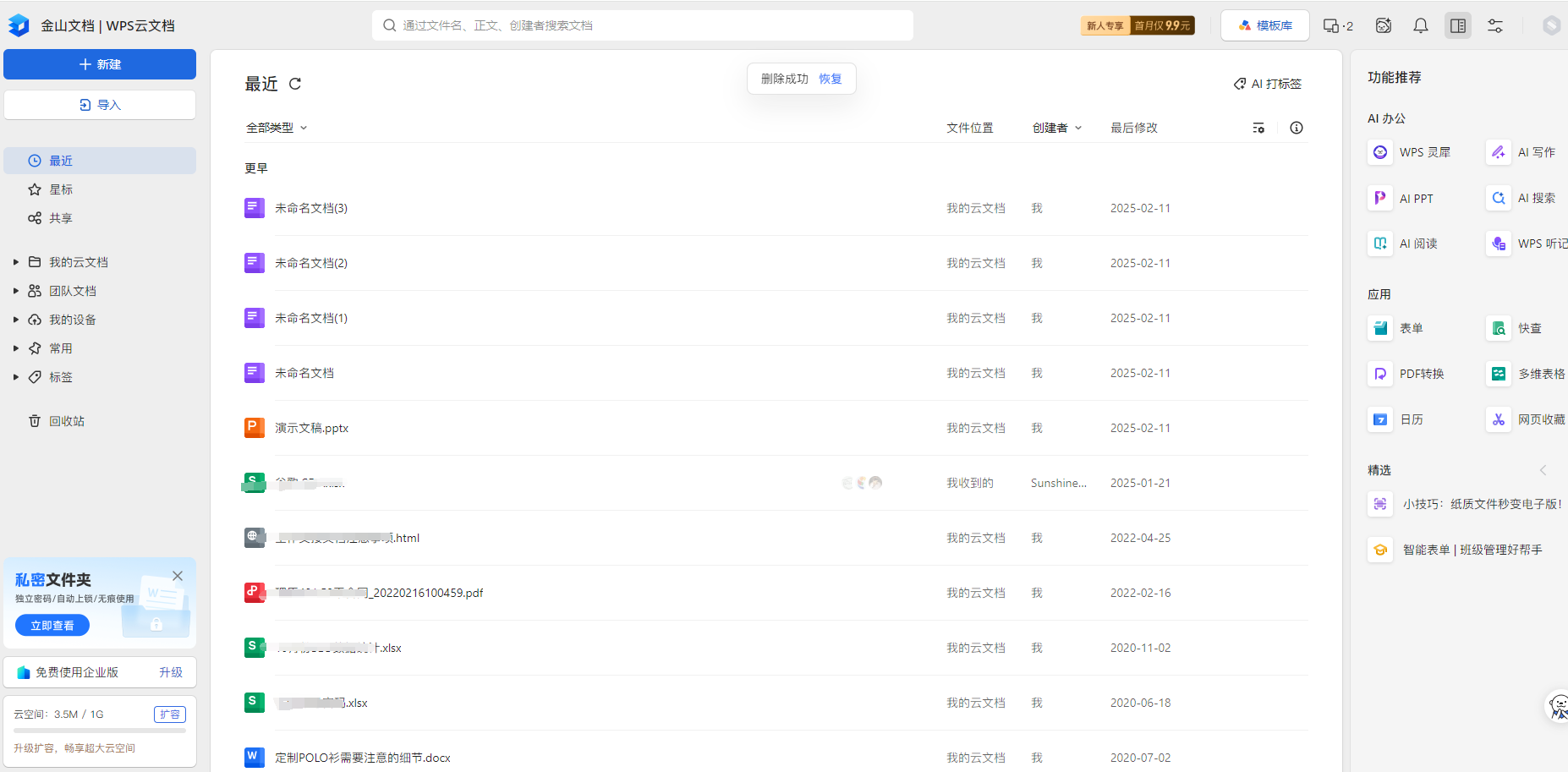Open the info icon in list header
This screenshot has height=772, width=1568.
(x=1296, y=128)
